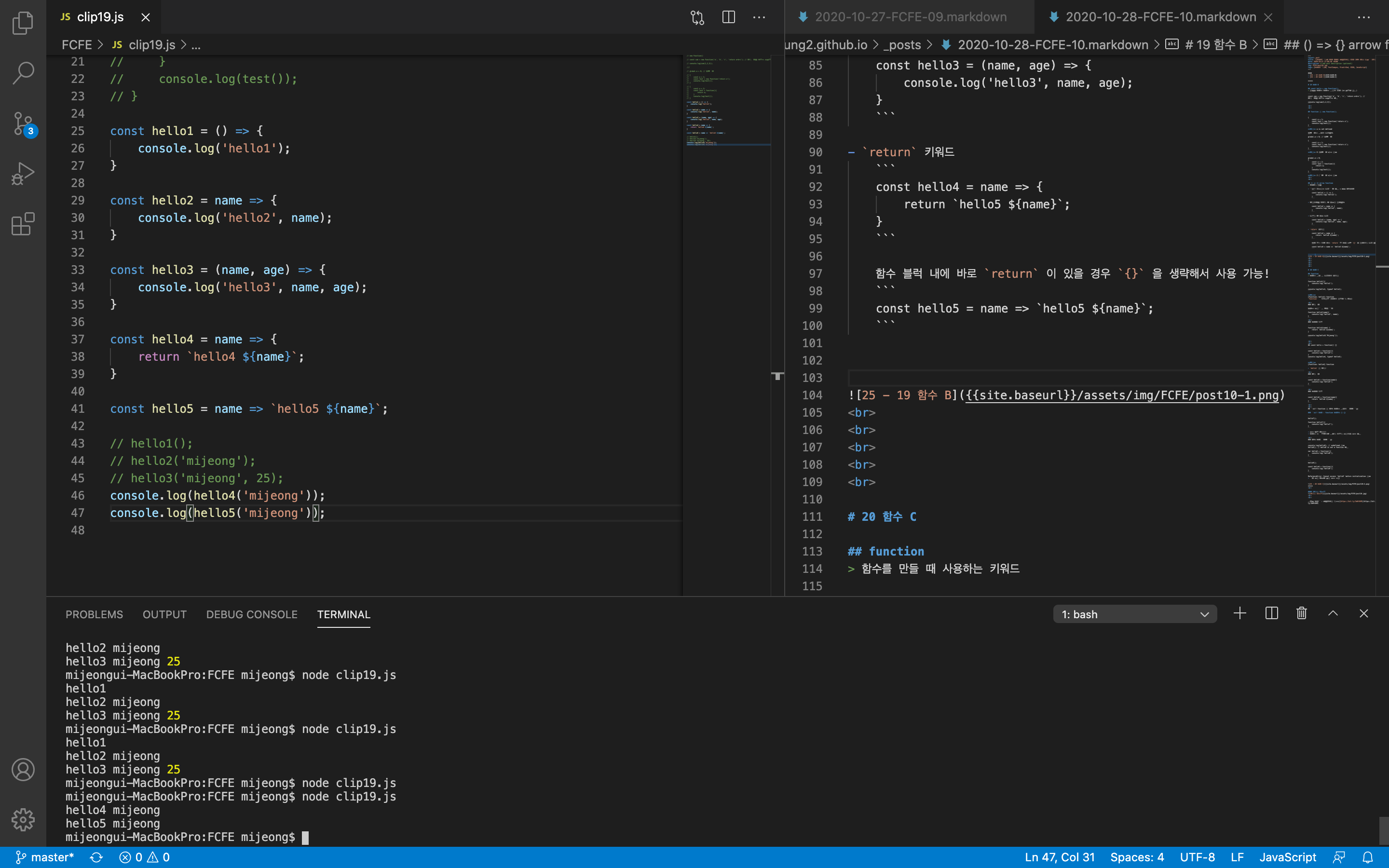
Task: Kill the terminal with trash icon
Action: (x=1302, y=614)
